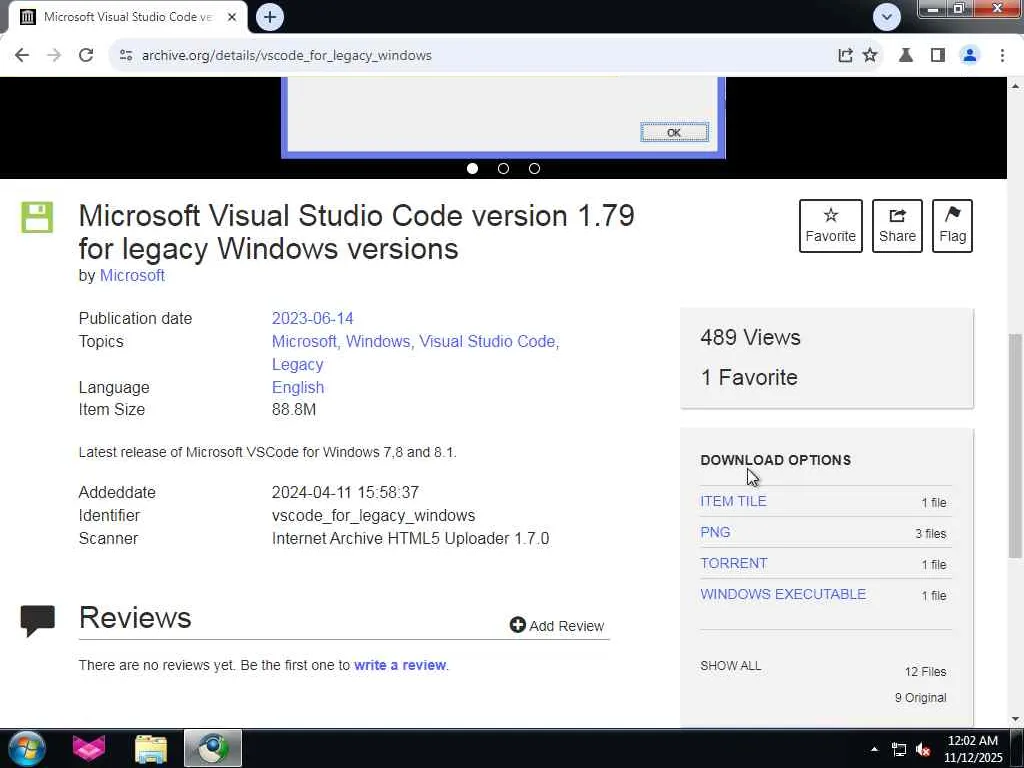Open a new tab with the plus button
Image resolution: width=1024 pixels, height=768 pixels.
pos(270,17)
